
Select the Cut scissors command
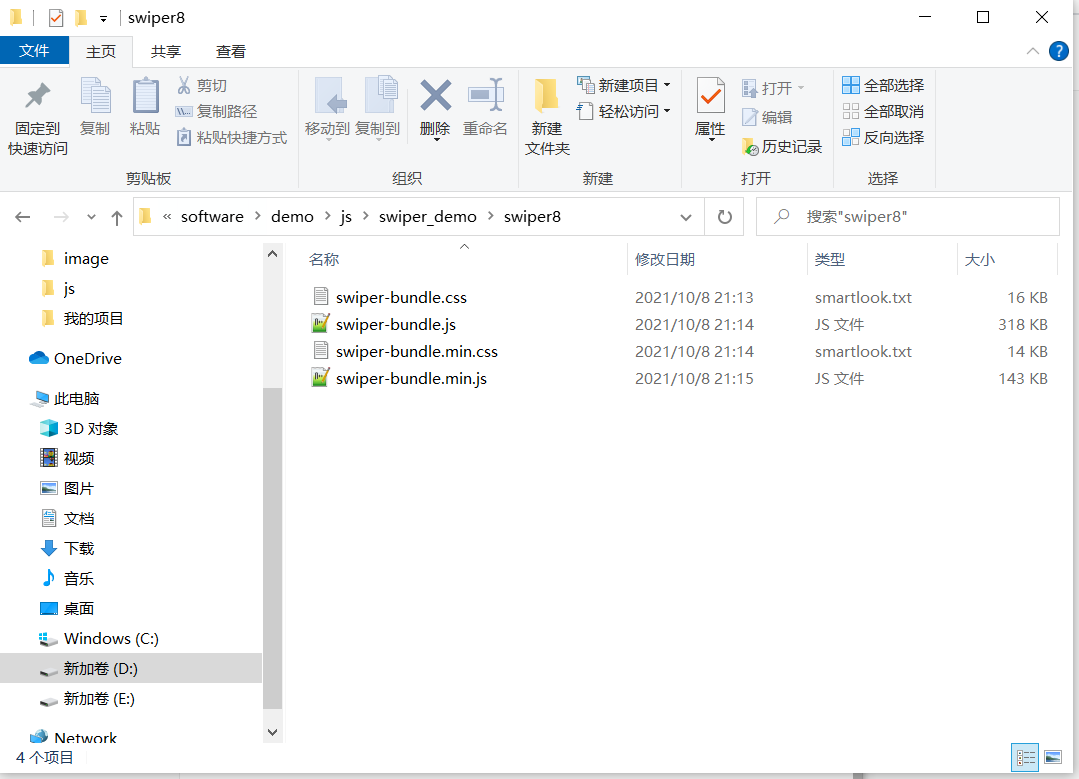[x=202, y=85]
